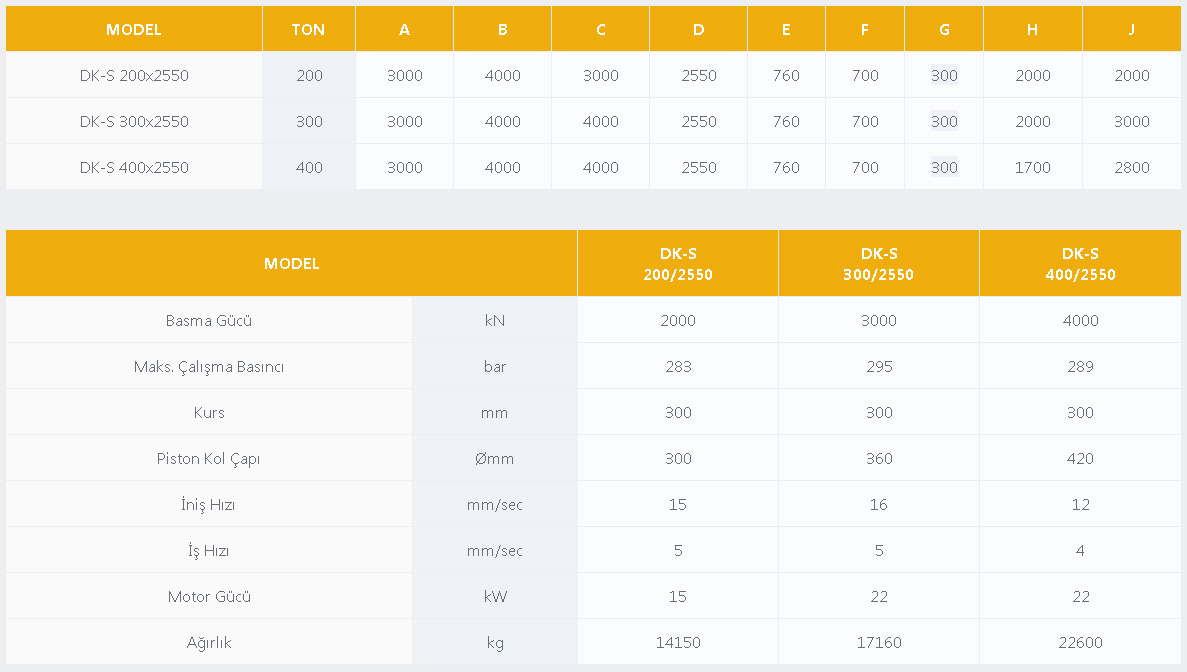
Task: Click the TON column header
Action: point(308,30)
